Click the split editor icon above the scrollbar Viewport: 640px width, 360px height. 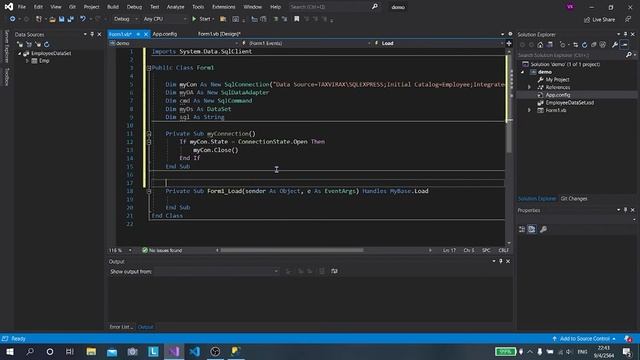pos(509,43)
